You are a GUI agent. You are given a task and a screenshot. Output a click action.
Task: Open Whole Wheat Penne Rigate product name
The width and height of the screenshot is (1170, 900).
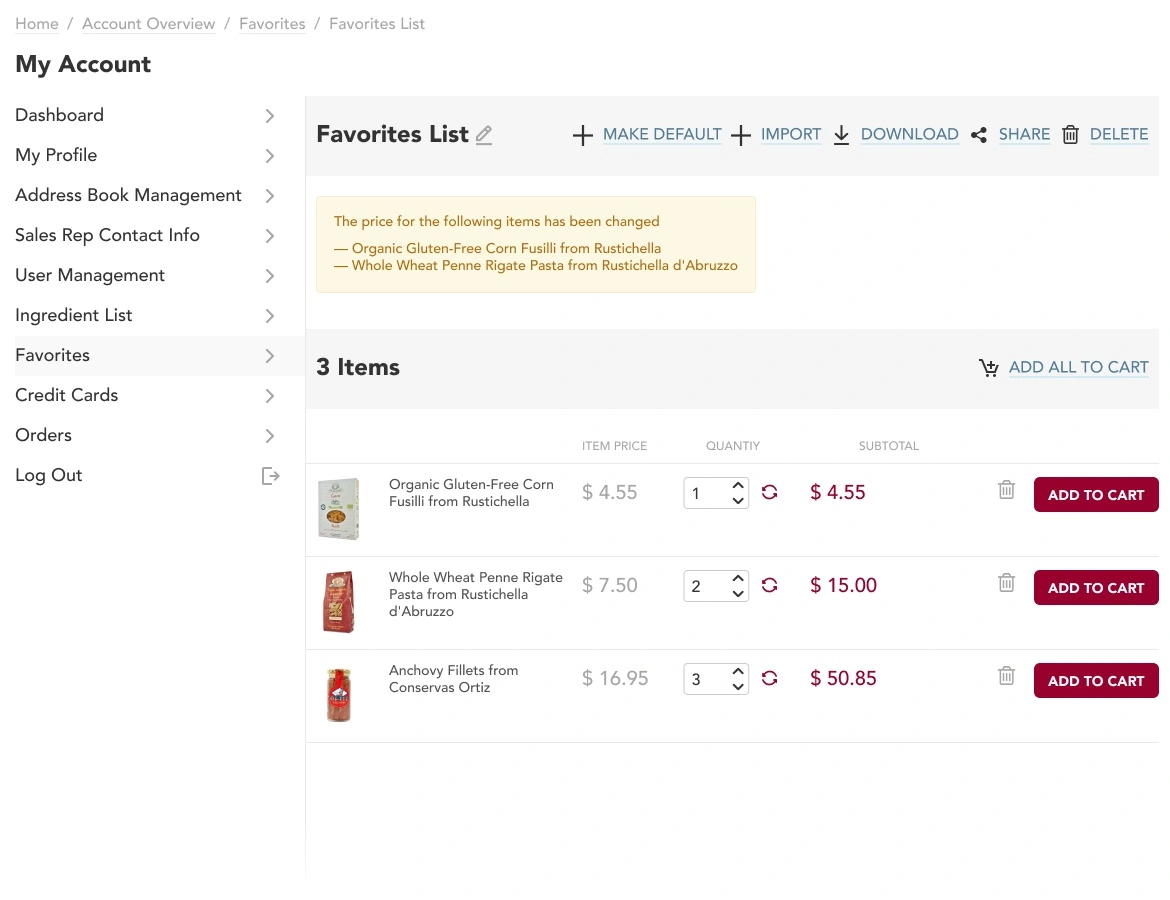coord(476,594)
